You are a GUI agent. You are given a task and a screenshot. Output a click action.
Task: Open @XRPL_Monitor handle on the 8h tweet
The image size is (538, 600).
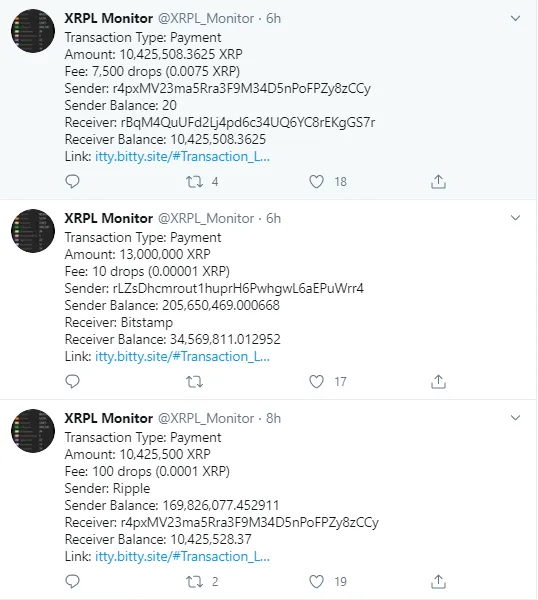[x=206, y=418]
